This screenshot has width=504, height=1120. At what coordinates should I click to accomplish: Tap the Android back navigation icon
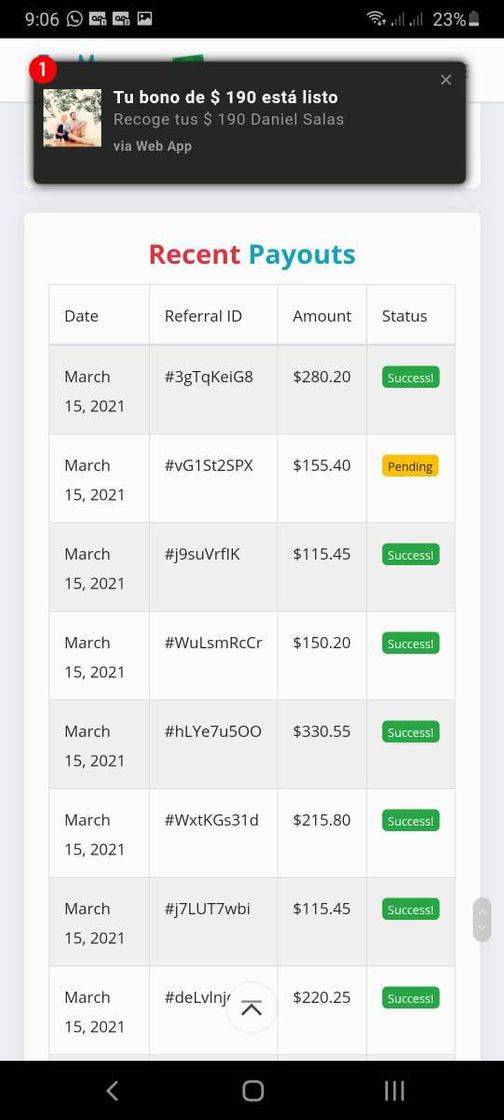point(111,1090)
